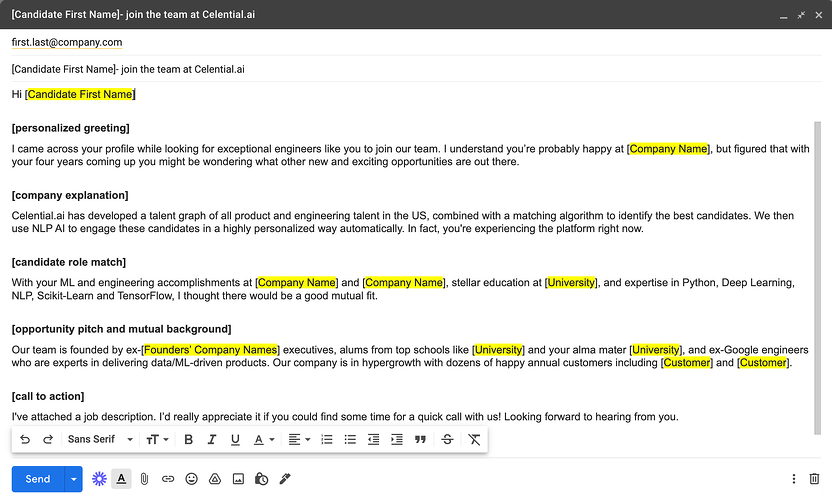Click the highlighted Candidate First Name placeholder
The image size is (832, 500).
pos(80,94)
